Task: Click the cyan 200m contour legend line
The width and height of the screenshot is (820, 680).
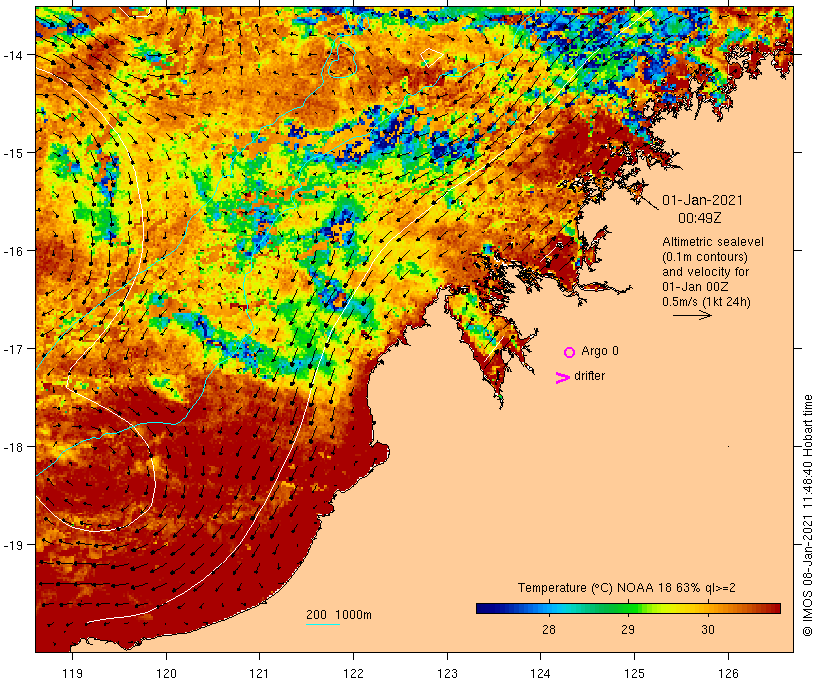Action: click(323, 624)
